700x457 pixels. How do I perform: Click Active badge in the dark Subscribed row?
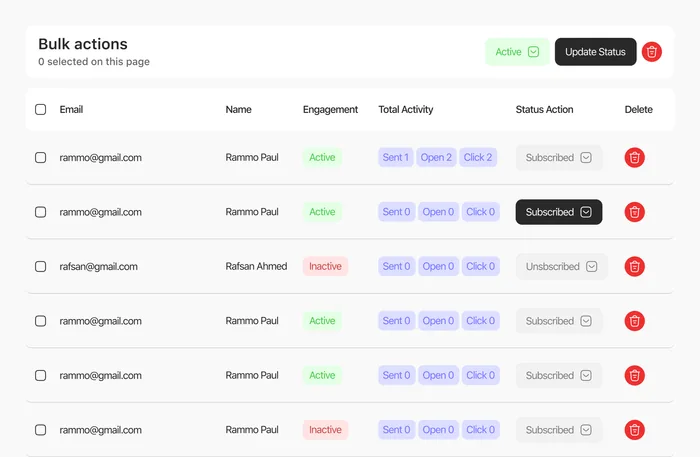click(322, 212)
